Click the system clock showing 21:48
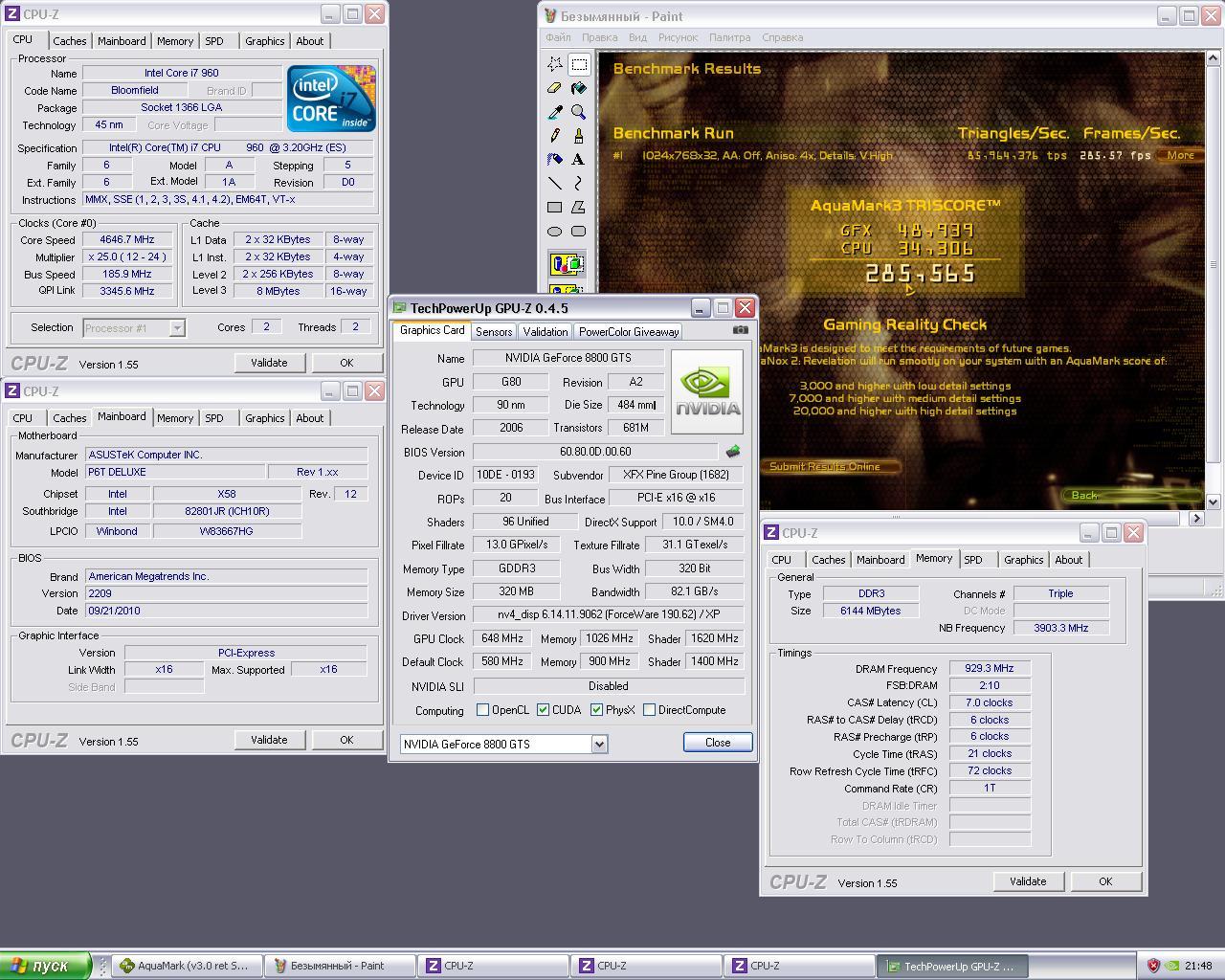The width and height of the screenshot is (1225, 980). click(x=1198, y=966)
